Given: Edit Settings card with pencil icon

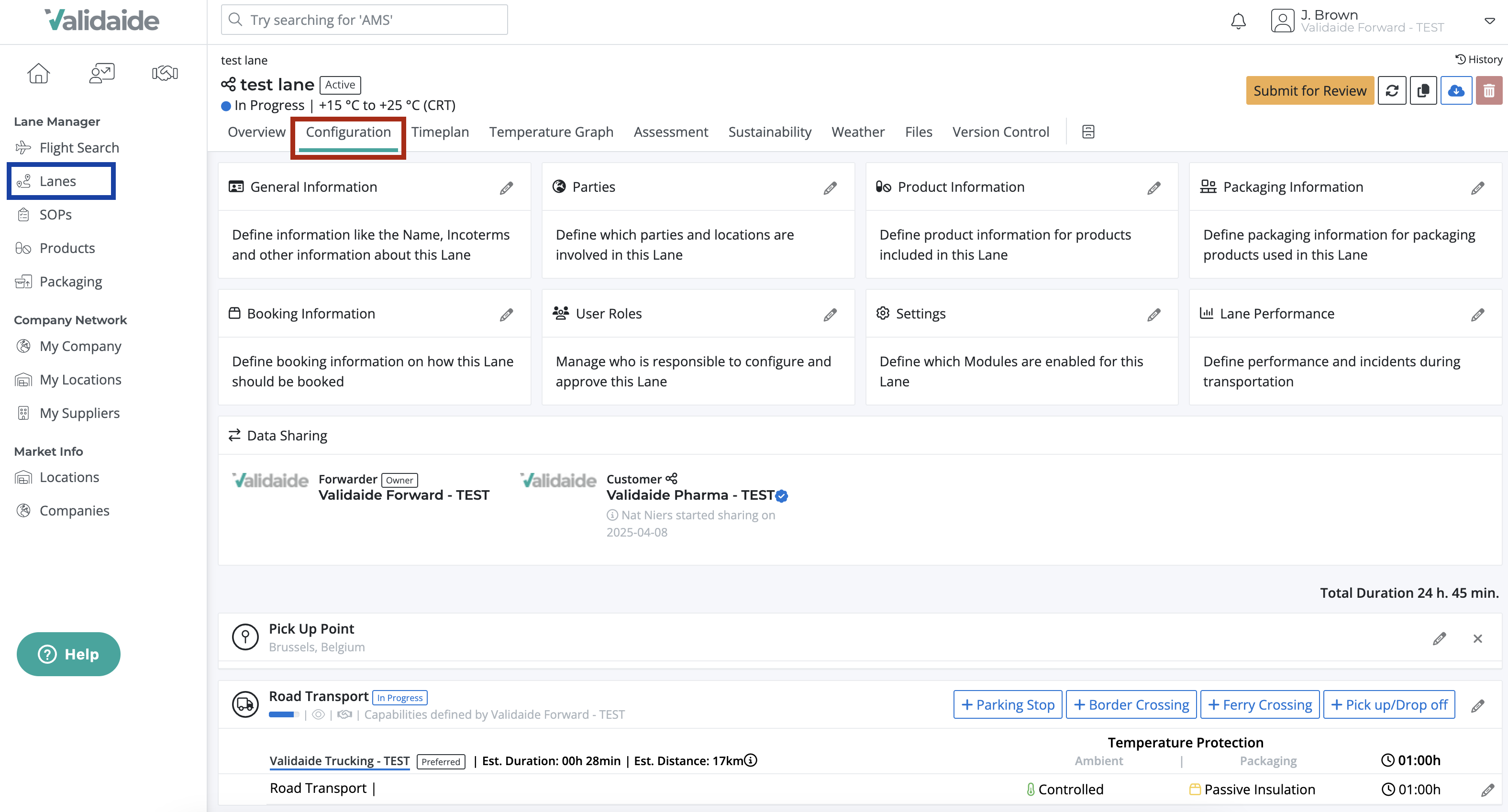Looking at the screenshot, I should (x=1154, y=315).
